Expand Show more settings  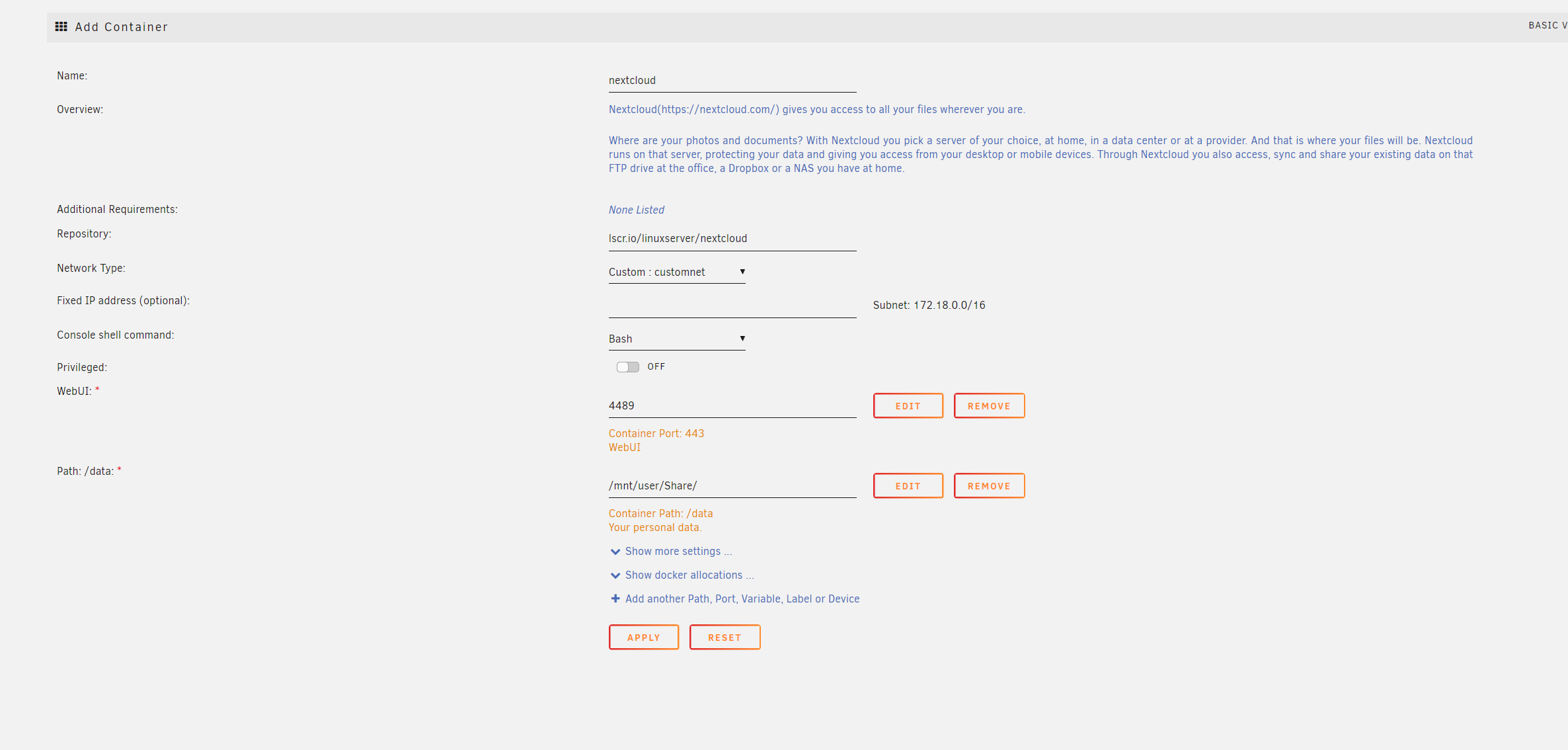[678, 552]
